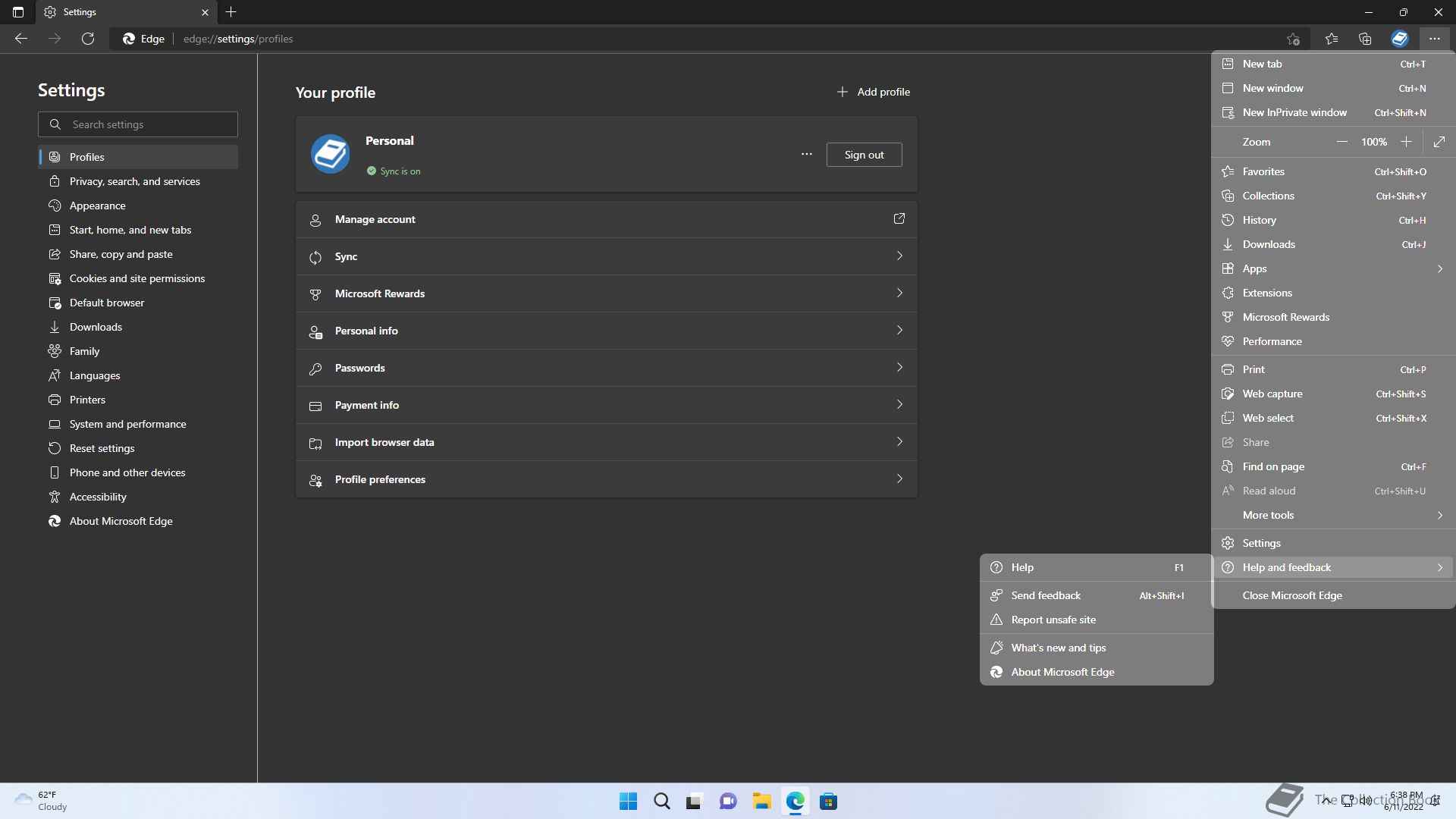
Task: Click the zoom out minus icon
Action: click(1341, 142)
